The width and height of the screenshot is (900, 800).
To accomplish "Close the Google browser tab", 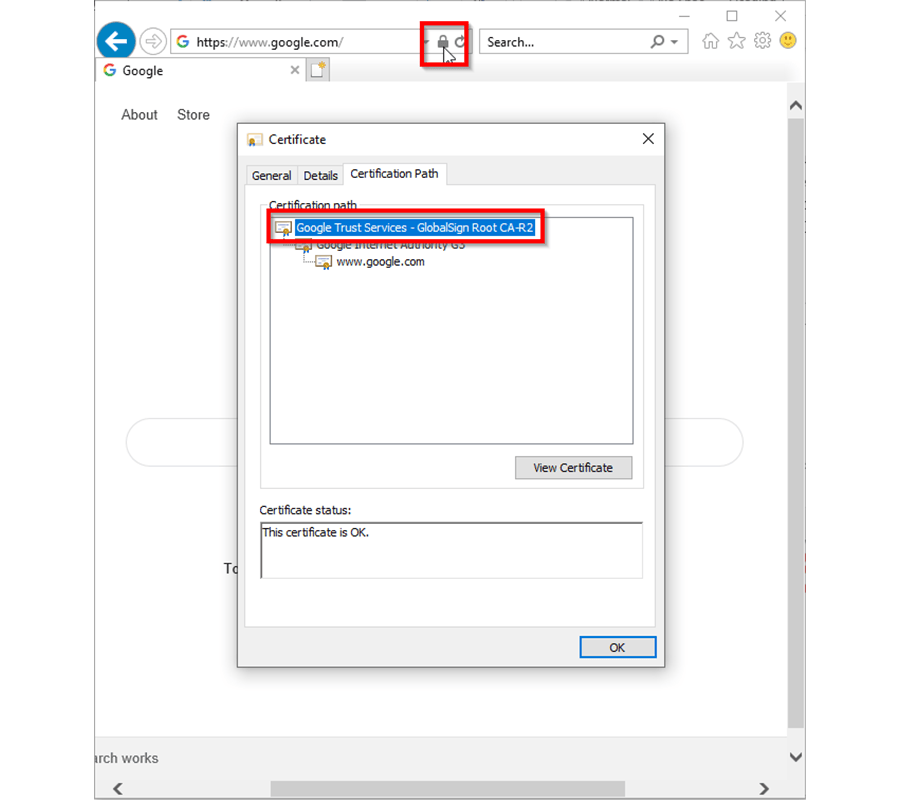I will click(x=294, y=70).
